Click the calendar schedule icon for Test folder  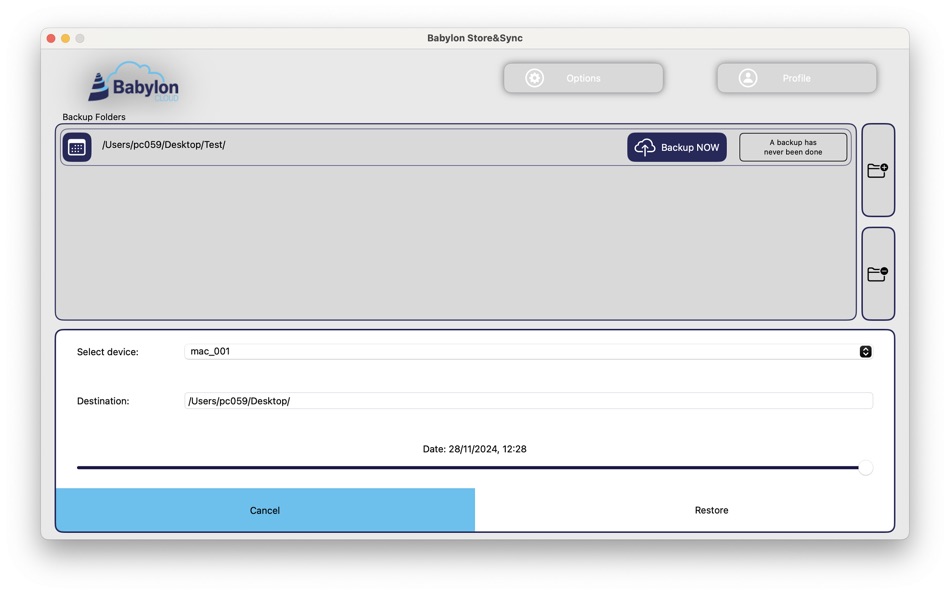tap(77, 147)
